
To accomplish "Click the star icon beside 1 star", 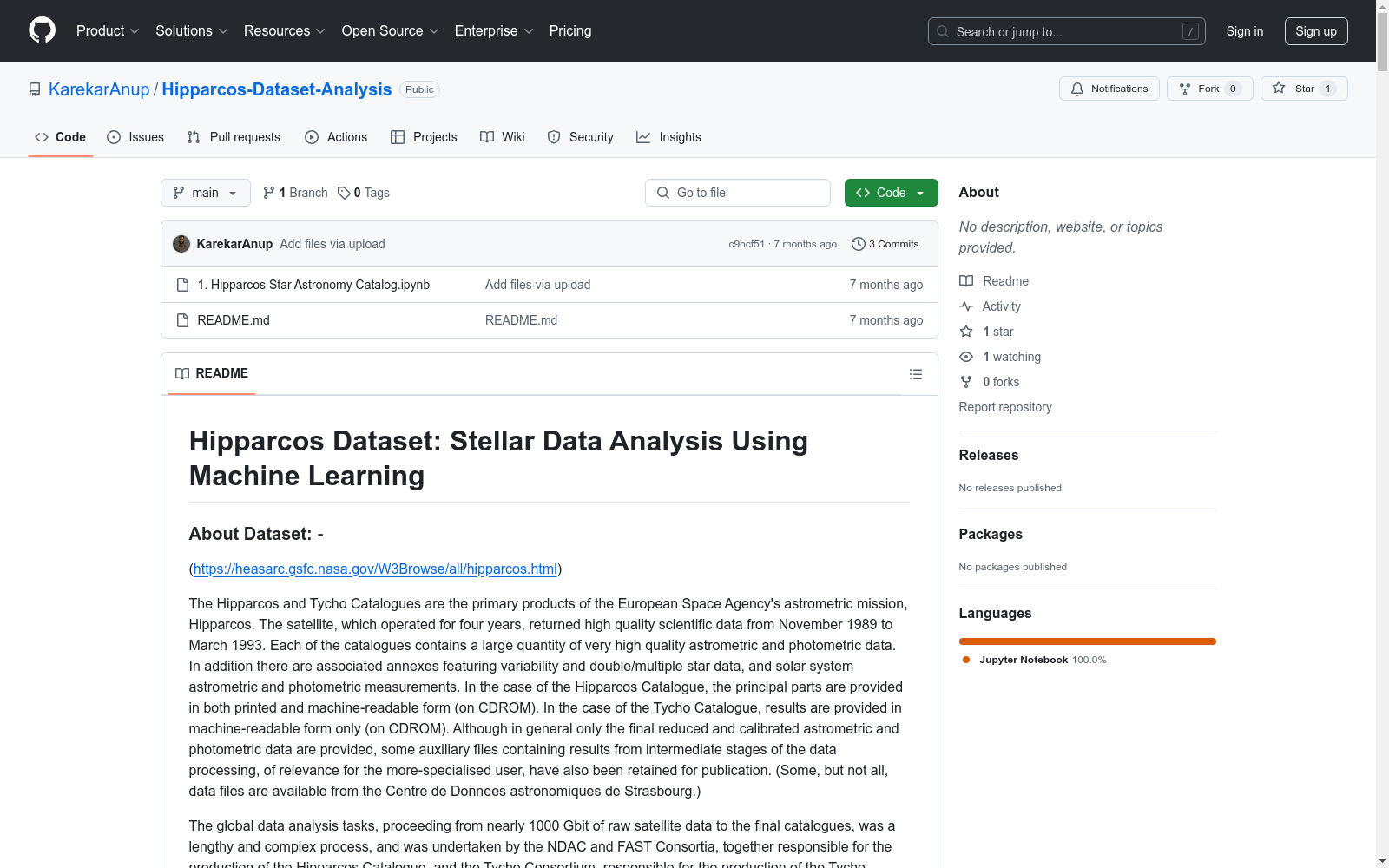I will click(x=966, y=332).
